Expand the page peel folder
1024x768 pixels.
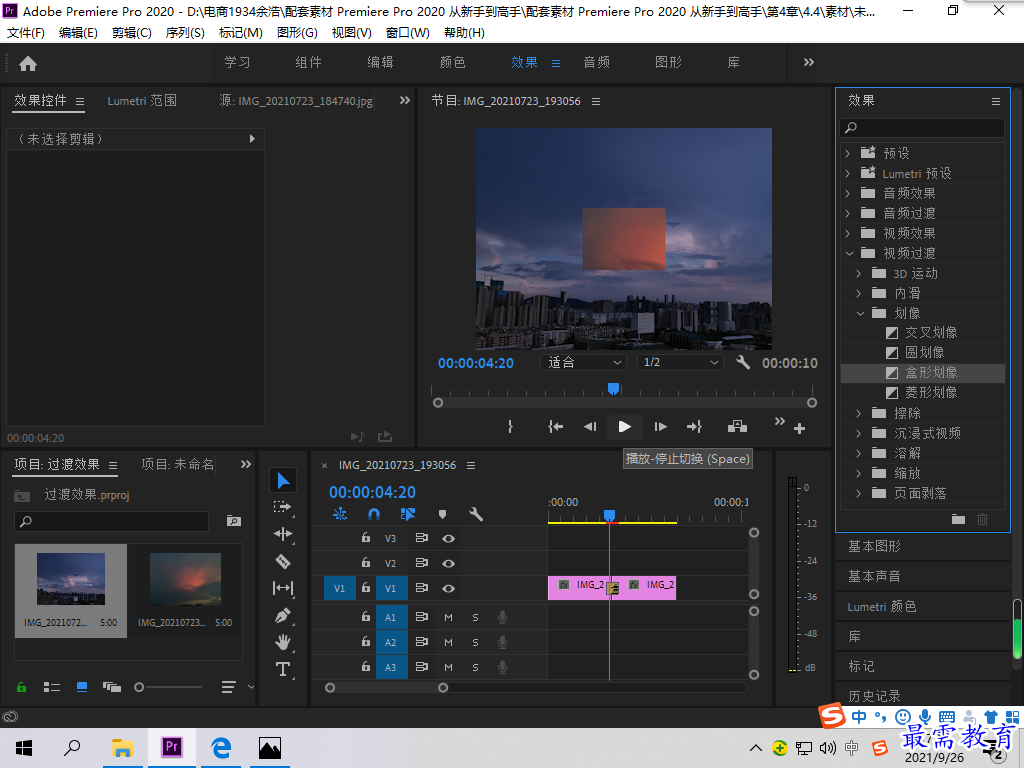[859, 493]
